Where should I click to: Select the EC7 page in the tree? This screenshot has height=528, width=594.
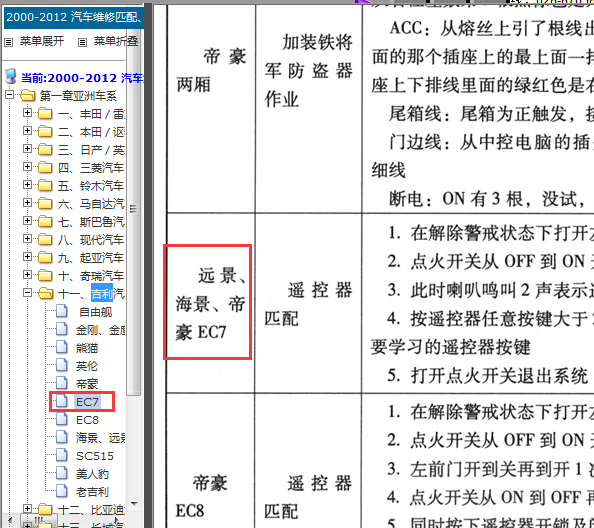click(x=87, y=402)
